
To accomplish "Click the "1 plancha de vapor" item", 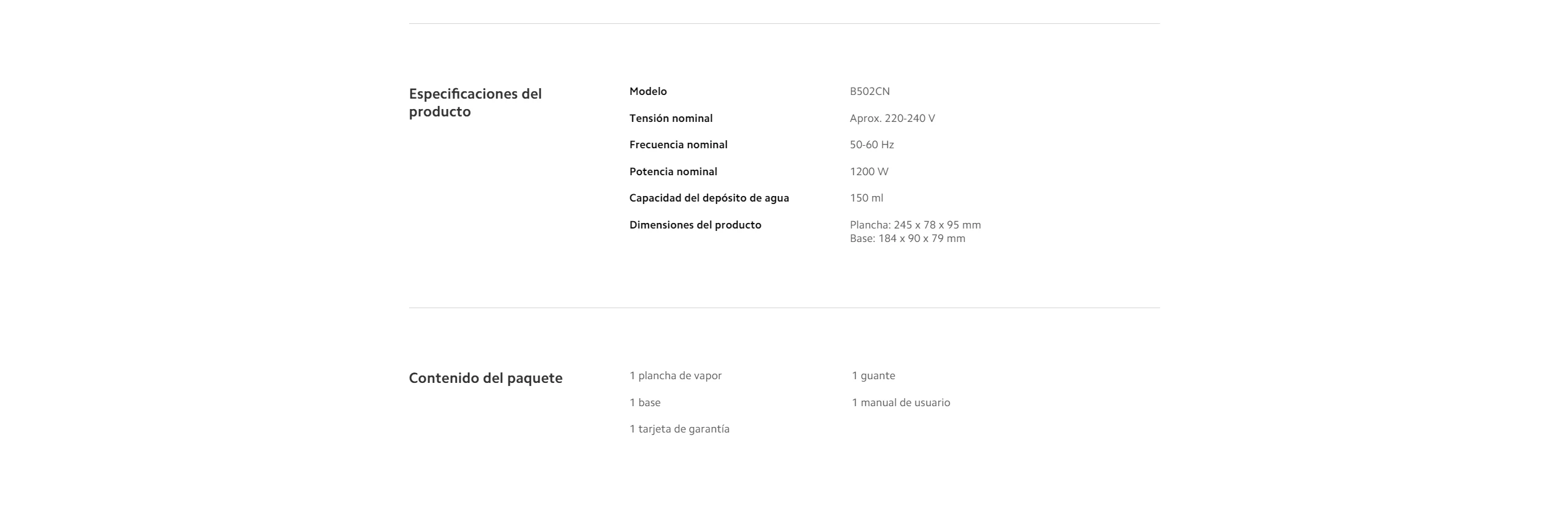I will (x=675, y=376).
